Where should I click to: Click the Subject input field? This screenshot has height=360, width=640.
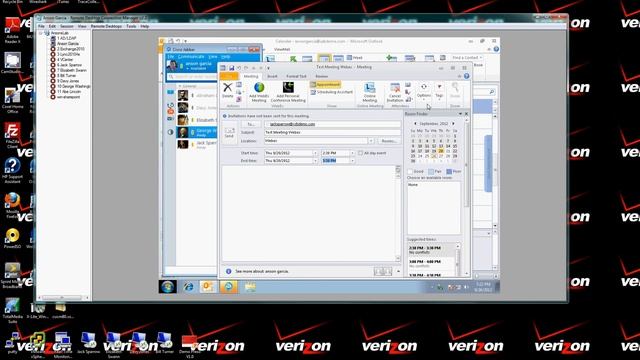(332, 132)
